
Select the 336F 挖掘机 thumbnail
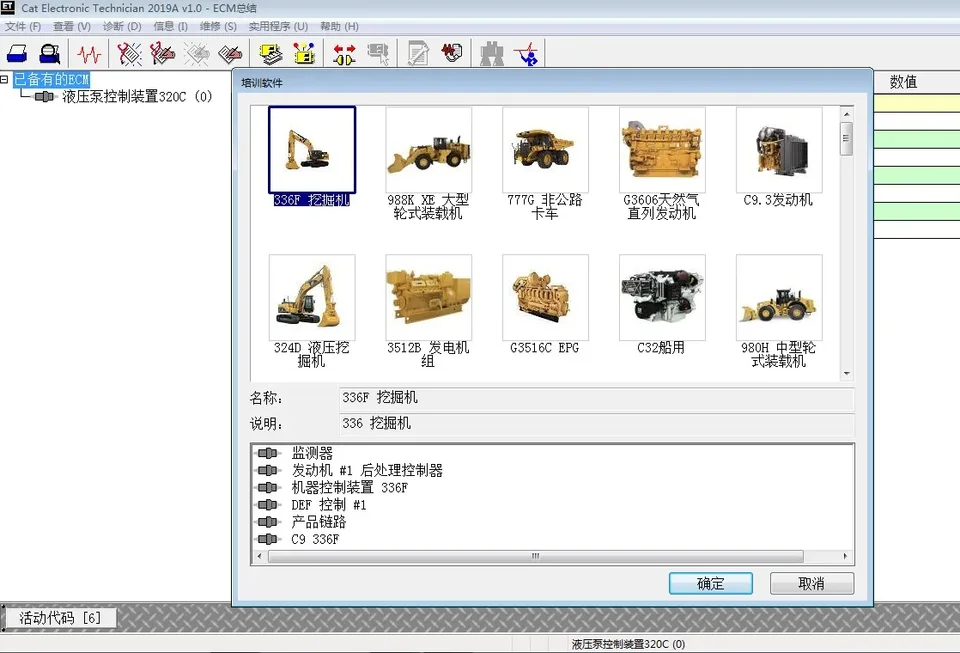point(312,150)
